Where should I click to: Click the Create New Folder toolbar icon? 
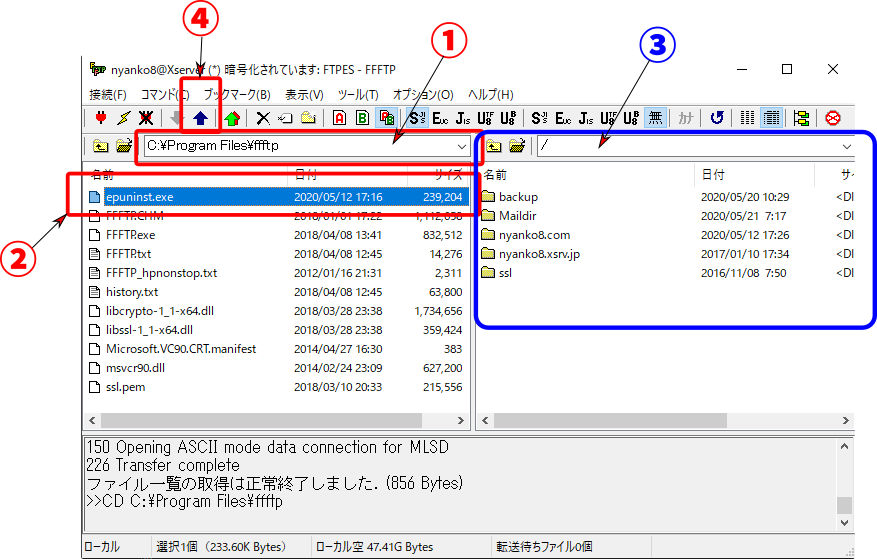pos(308,118)
